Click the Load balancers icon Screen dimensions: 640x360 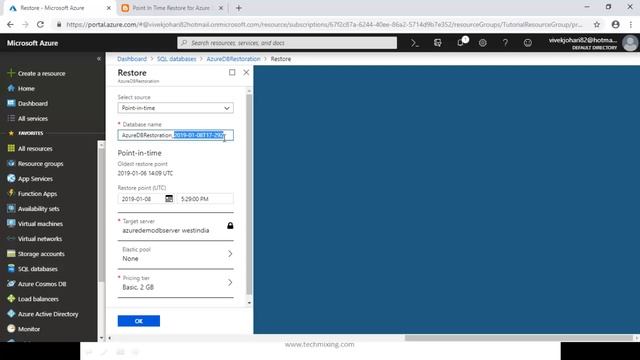[x=11, y=299]
